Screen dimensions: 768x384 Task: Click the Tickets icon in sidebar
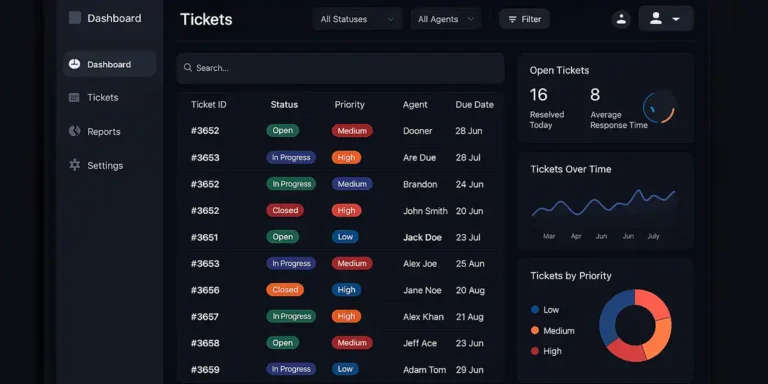pos(74,97)
